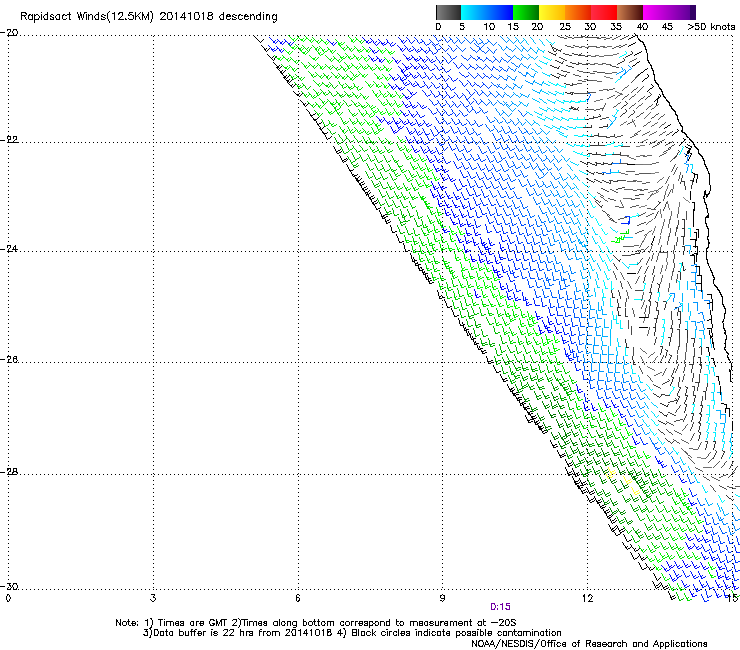
Task: Click the latitude label -26
Action: pos(9,360)
